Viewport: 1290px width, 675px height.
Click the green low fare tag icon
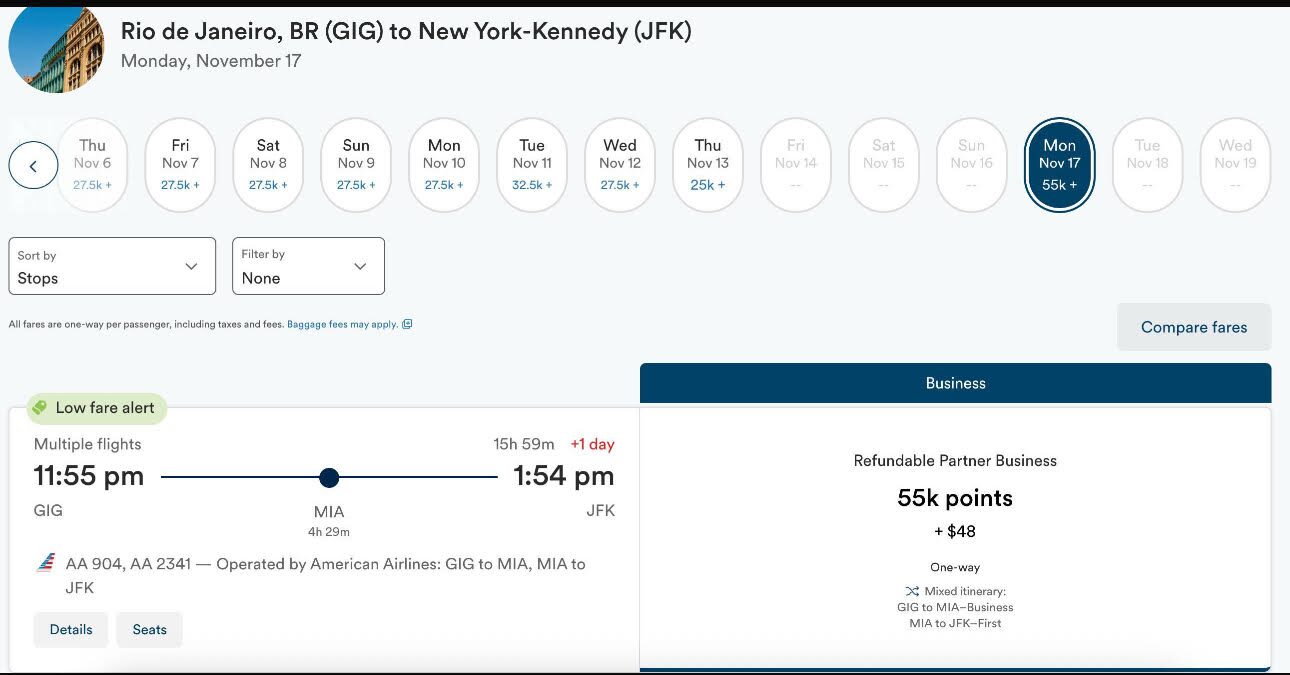[40, 408]
